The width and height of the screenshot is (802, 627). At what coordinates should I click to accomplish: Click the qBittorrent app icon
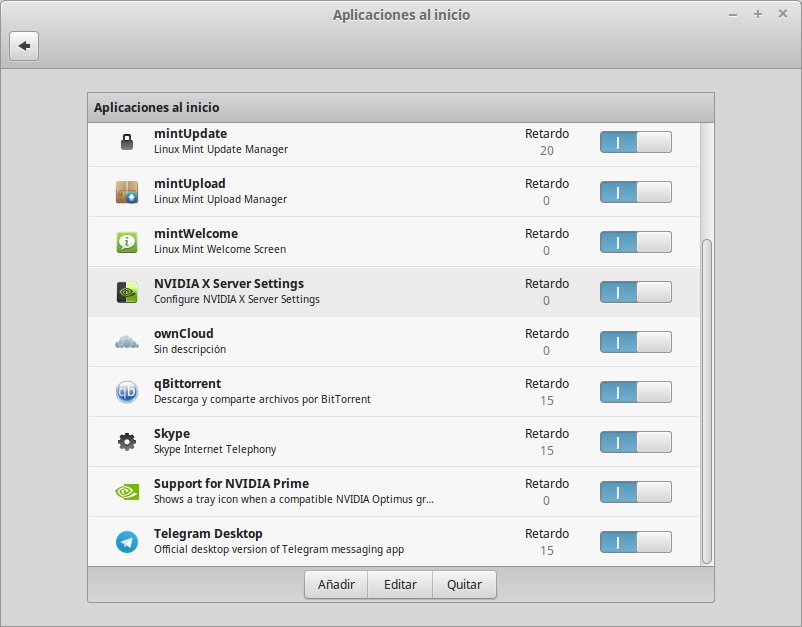point(127,392)
